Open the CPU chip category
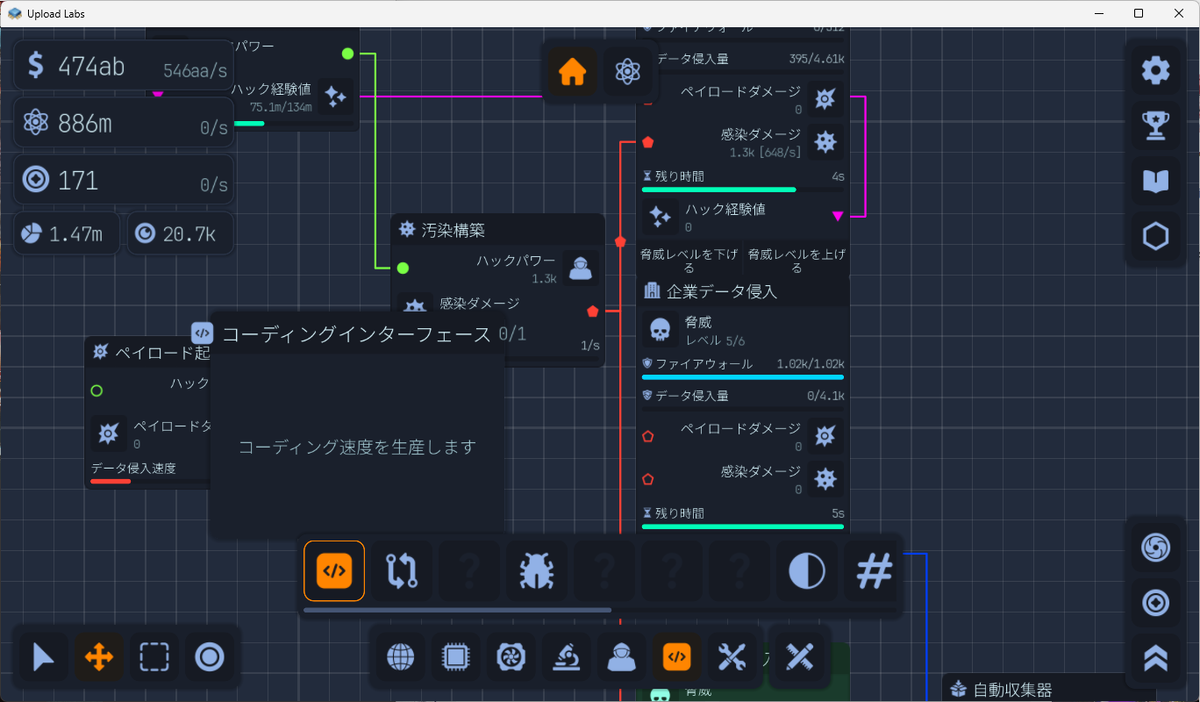 tap(455, 657)
